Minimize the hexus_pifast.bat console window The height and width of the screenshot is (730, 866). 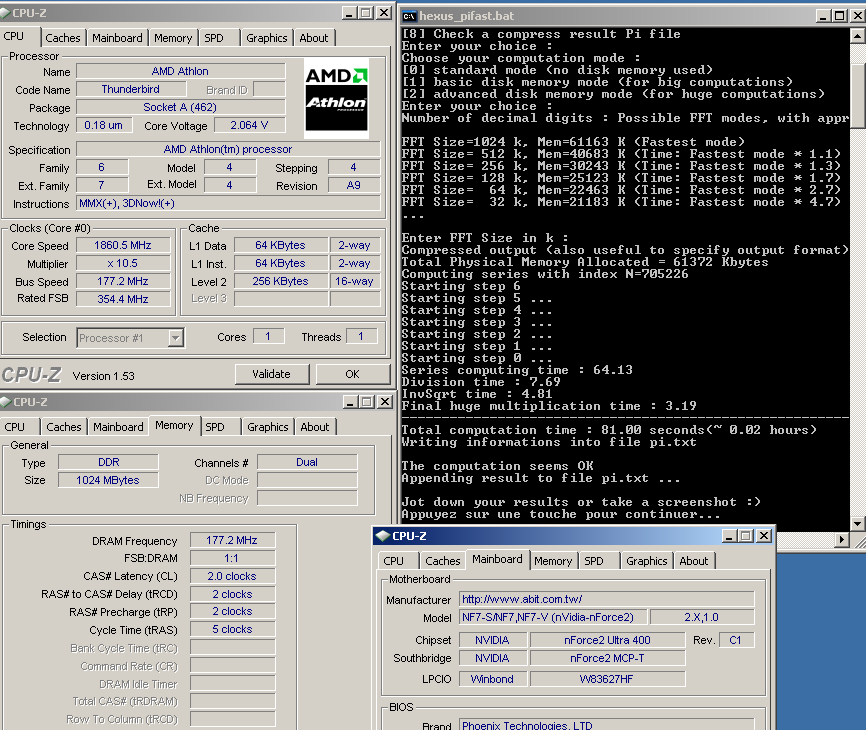click(823, 16)
